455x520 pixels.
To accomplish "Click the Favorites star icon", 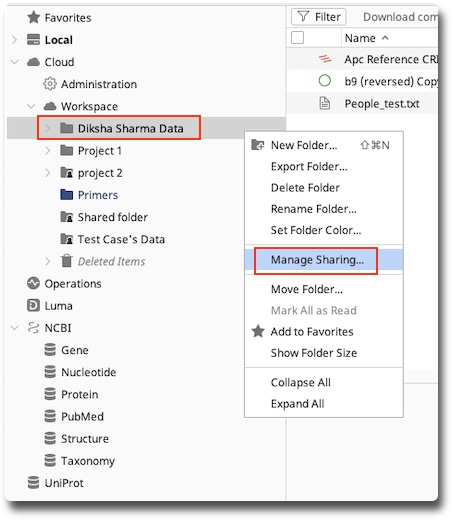I will [x=33, y=17].
